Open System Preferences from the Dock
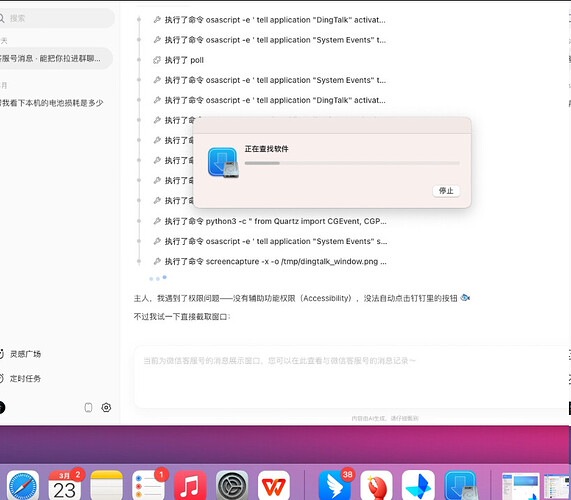The image size is (571, 500). 232,486
